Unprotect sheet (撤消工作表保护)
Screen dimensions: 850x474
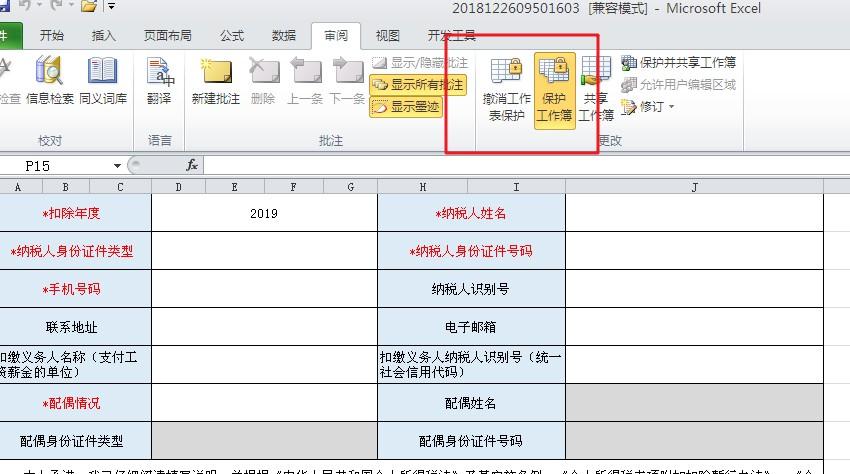tap(506, 89)
